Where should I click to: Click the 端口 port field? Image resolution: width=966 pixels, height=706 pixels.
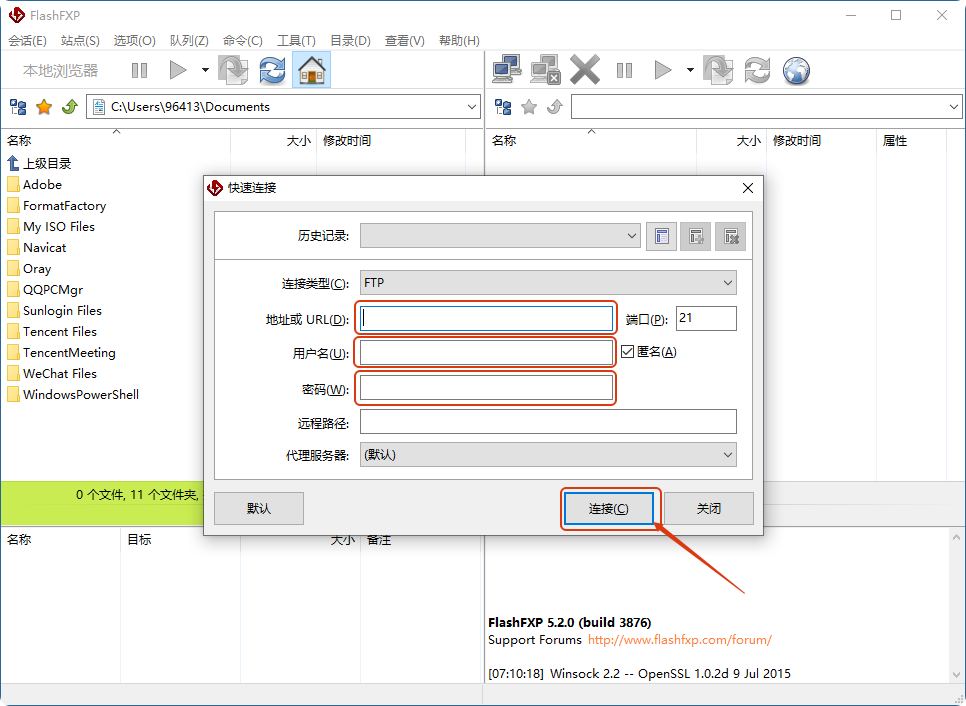click(706, 319)
